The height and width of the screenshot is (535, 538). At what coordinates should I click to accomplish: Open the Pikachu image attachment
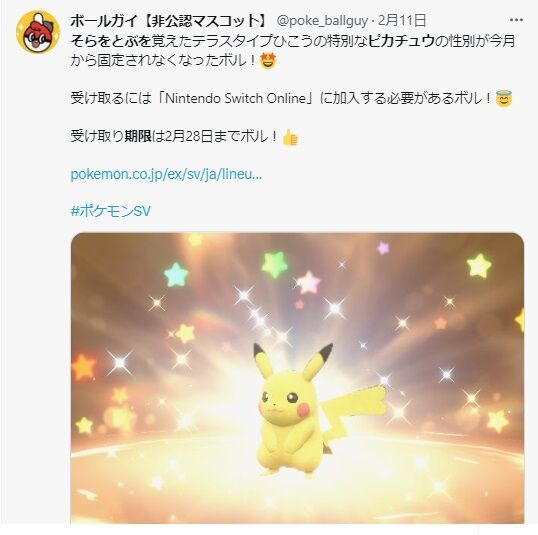pyautogui.click(x=297, y=378)
